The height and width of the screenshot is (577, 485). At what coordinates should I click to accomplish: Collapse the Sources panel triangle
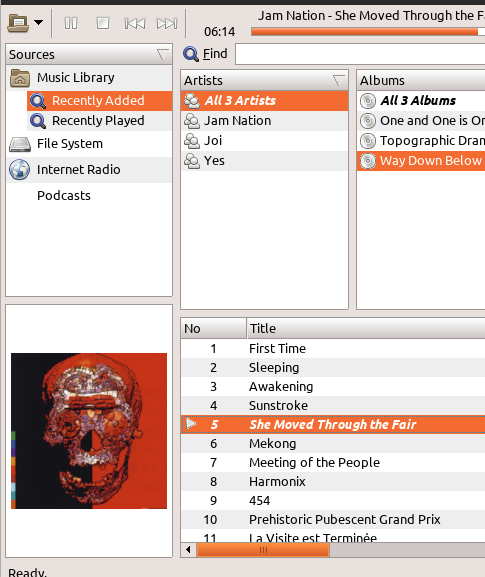point(162,54)
